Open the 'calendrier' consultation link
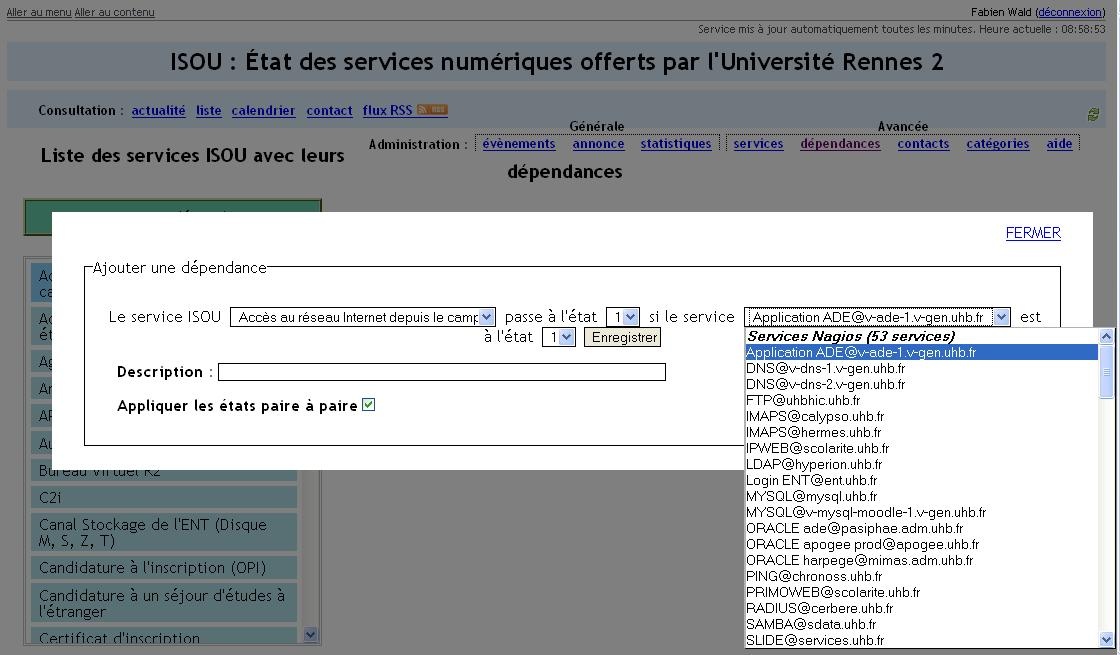This screenshot has height=655, width=1120. pyautogui.click(x=263, y=111)
